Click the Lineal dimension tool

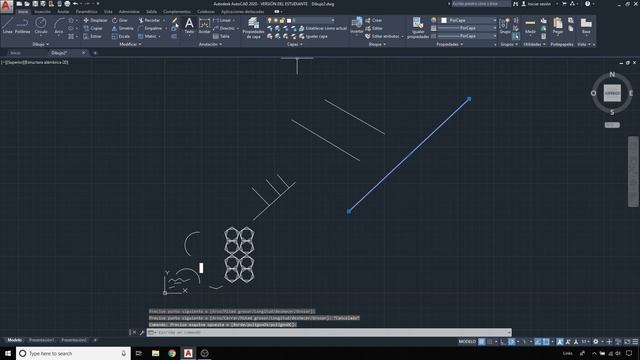[x=222, y=20]
